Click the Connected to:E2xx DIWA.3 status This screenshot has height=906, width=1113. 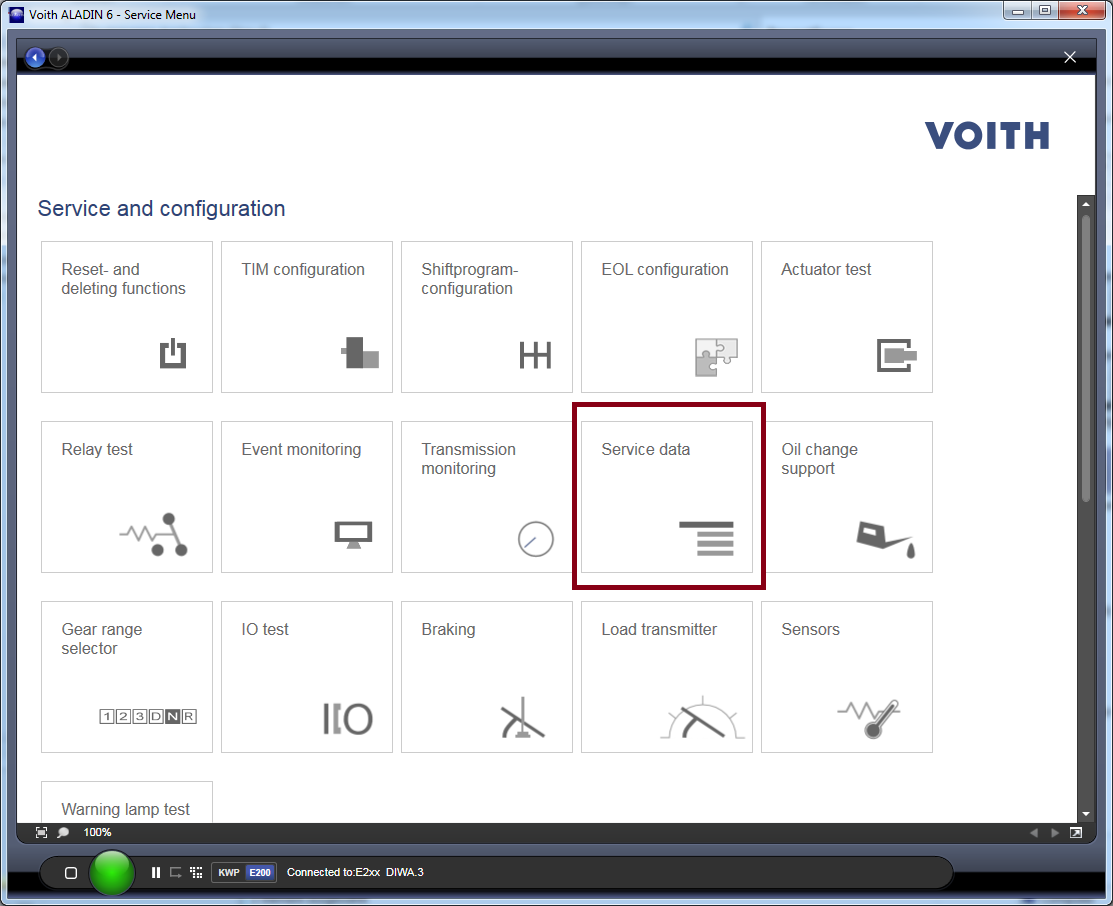(x=355, y=873)
